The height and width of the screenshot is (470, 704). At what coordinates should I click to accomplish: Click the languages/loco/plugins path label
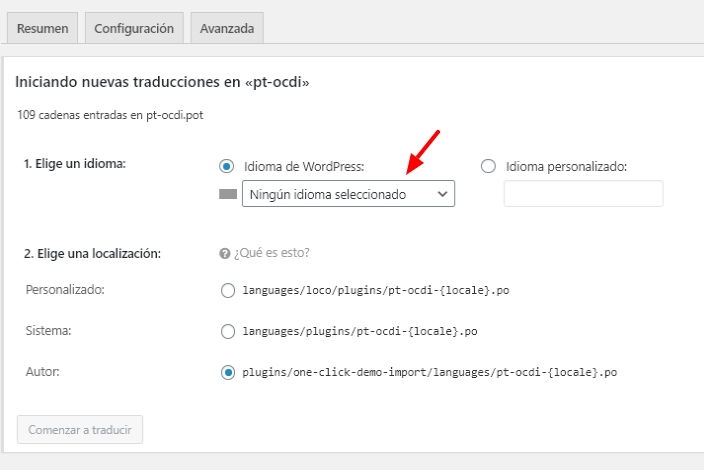point(376,290)
